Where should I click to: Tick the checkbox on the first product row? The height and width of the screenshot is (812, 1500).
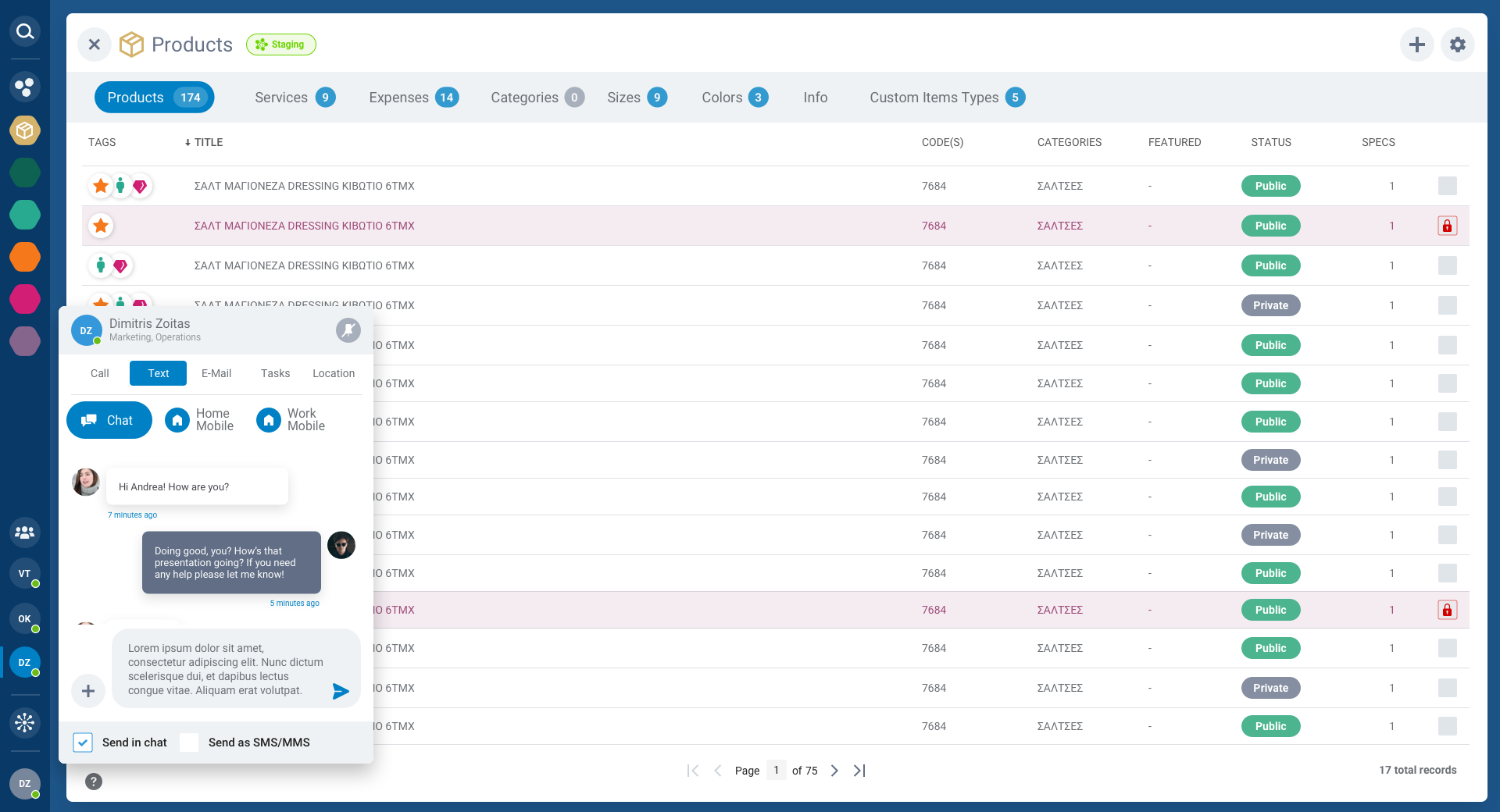1447,186
